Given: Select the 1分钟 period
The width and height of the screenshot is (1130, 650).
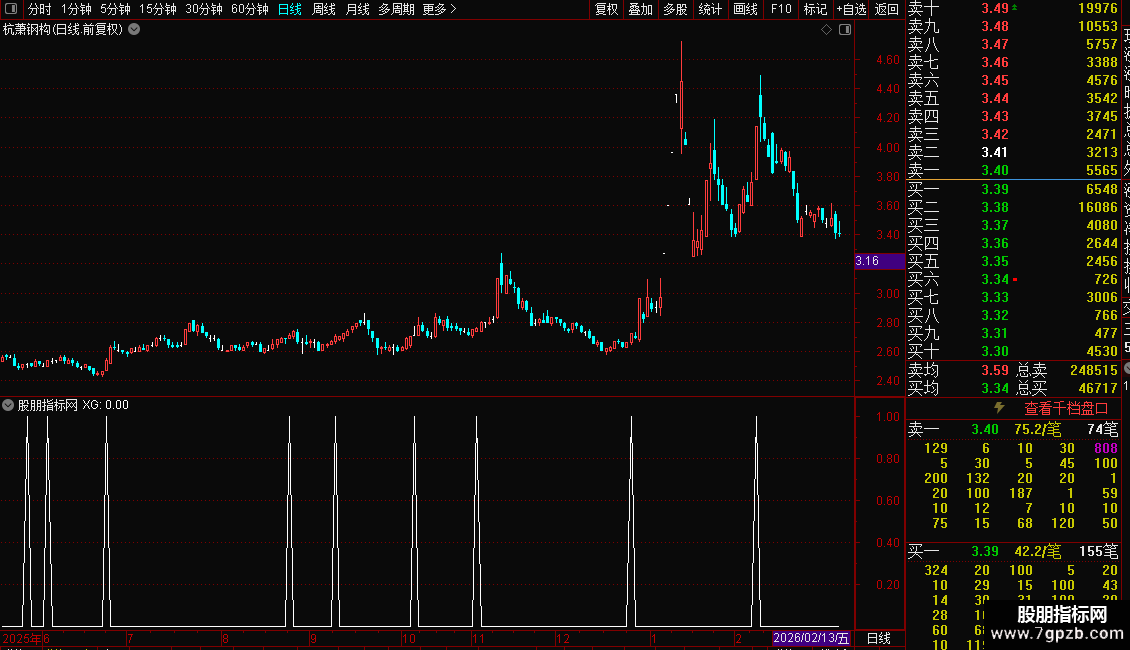Looking at the screenshot, I should (x=76, y=9).
